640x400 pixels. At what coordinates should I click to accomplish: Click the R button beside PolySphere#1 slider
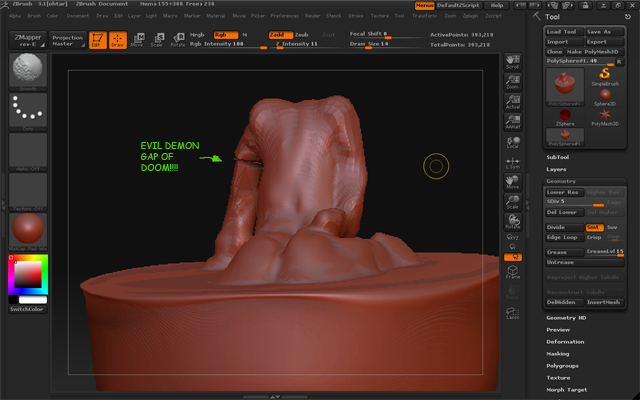[x=619, y=62]
